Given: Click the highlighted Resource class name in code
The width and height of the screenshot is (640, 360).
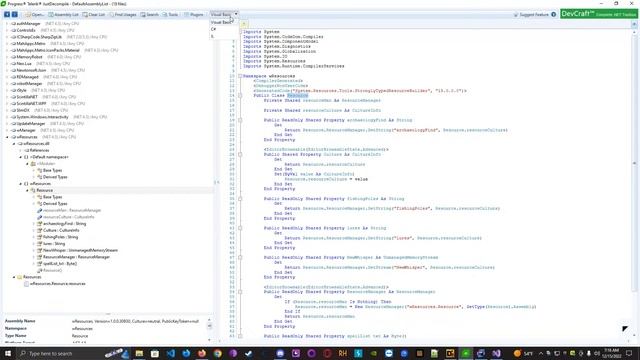Looking at the screenshot, I should pyautogui.click(x=298, y=96).
